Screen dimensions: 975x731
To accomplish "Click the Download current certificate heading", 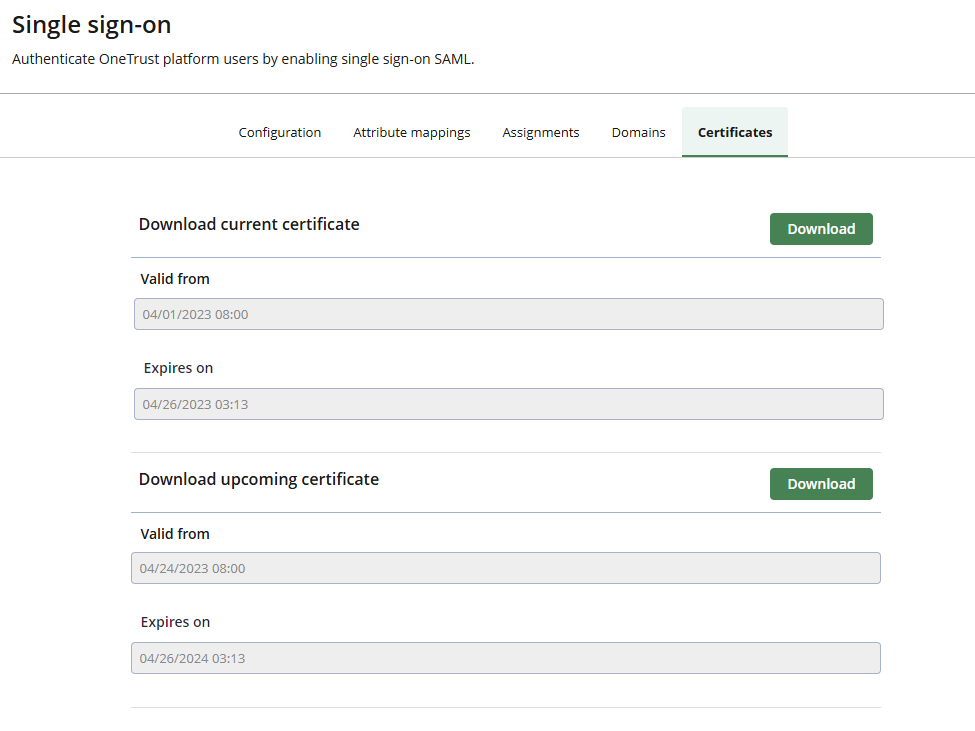I will point(249,224).
